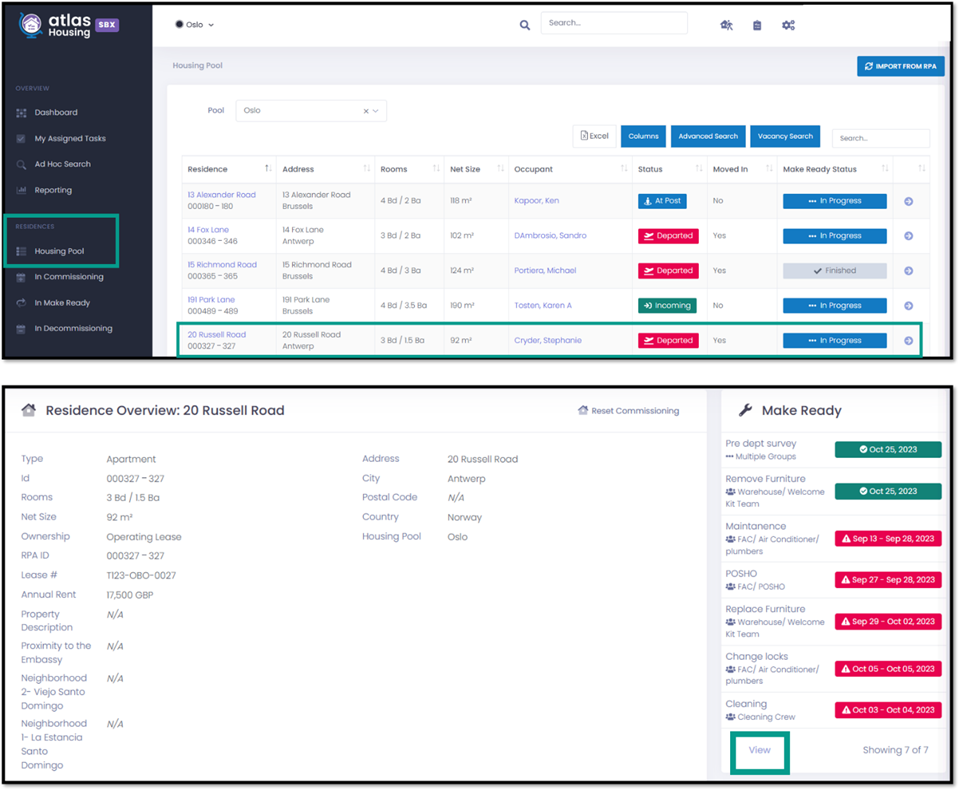Click At Post status badge
The width and height of the screenshot is (959, 790).
(662, 201)
